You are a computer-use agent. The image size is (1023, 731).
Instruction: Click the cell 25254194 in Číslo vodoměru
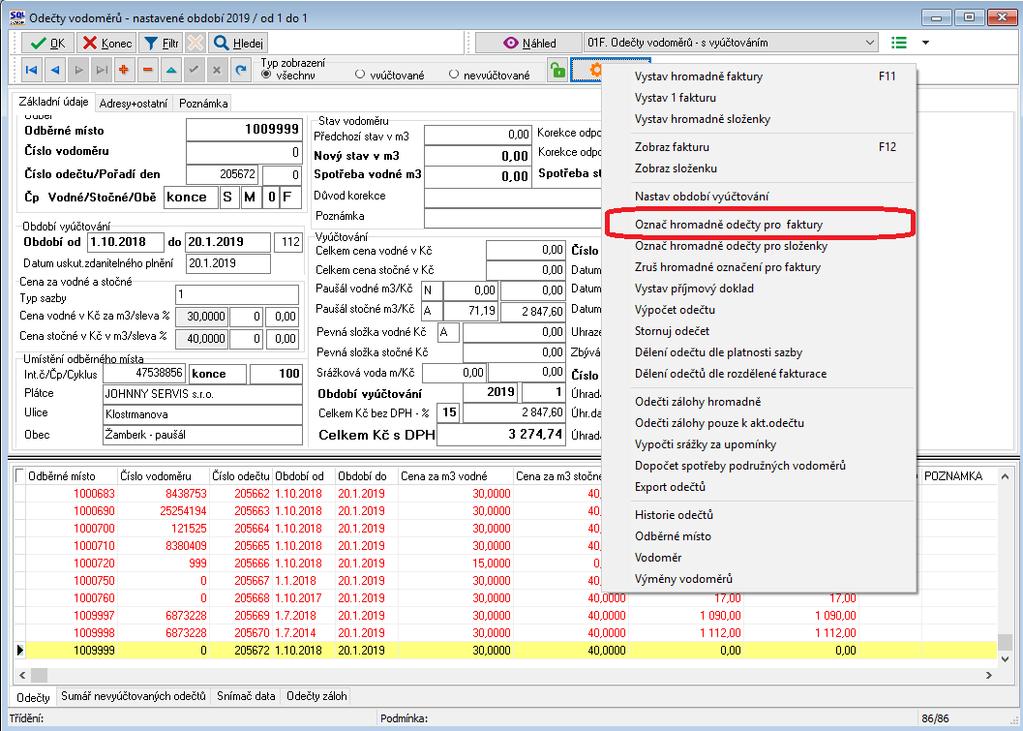click(x=164, y=511)
